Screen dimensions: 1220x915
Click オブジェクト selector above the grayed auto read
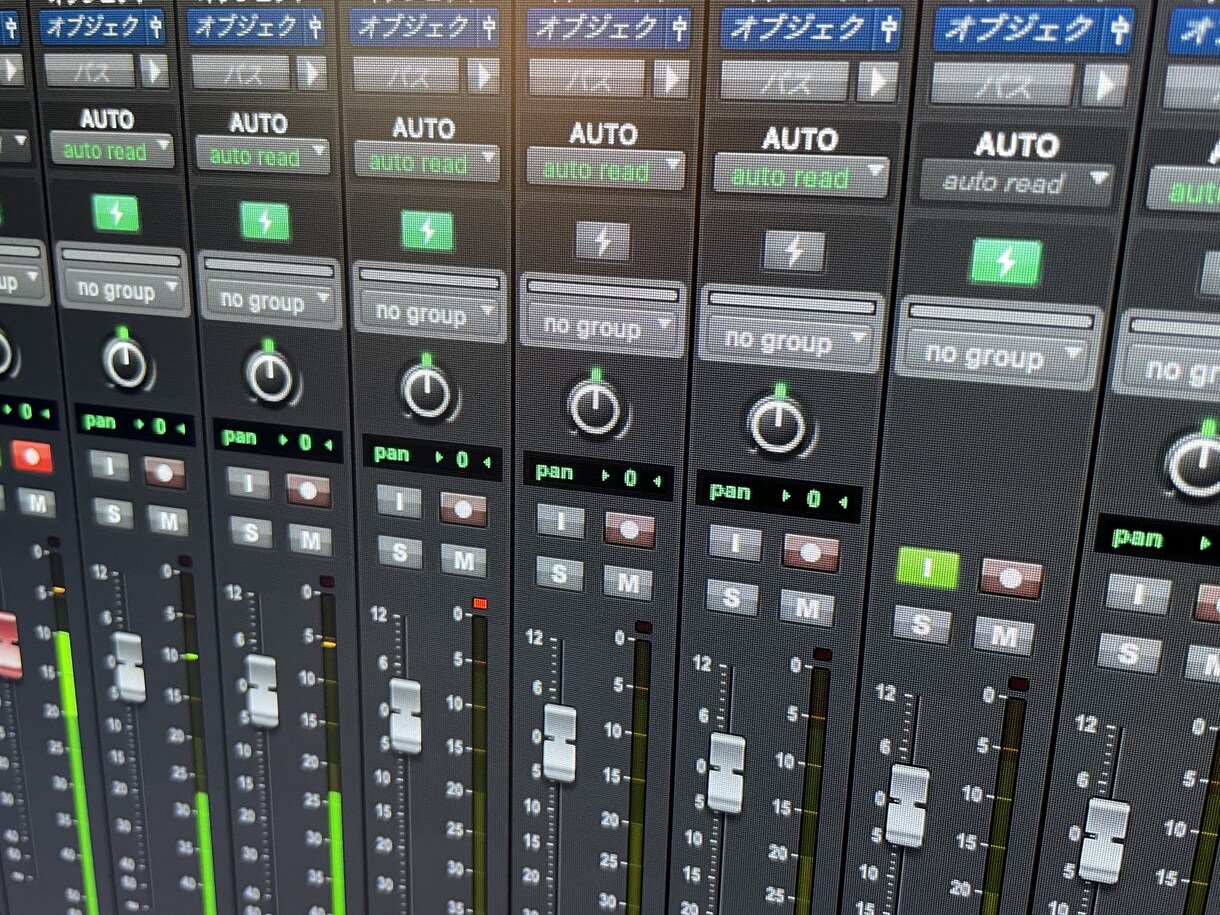coord(1020,29)
